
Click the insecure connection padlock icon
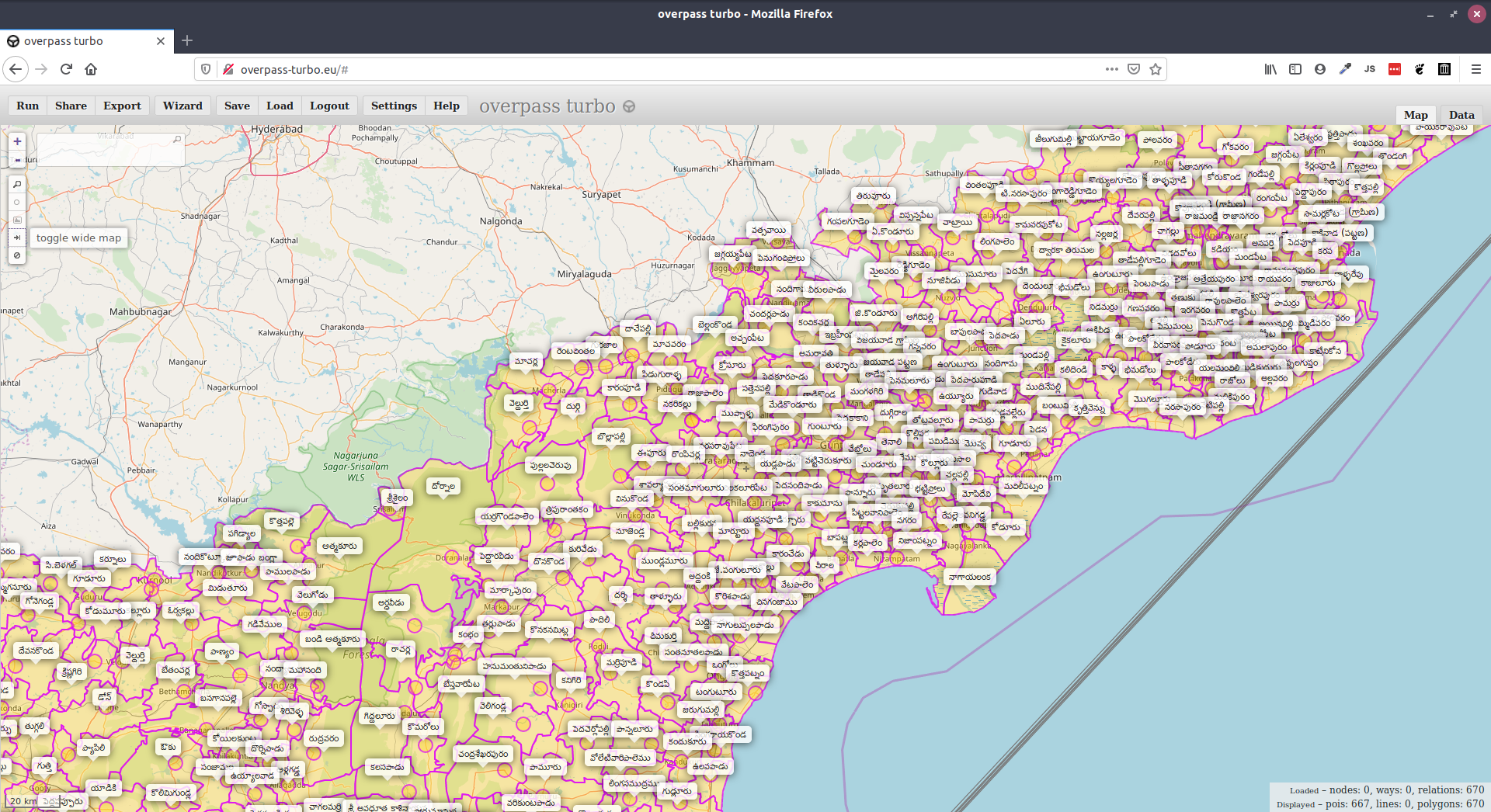[228, 69]
